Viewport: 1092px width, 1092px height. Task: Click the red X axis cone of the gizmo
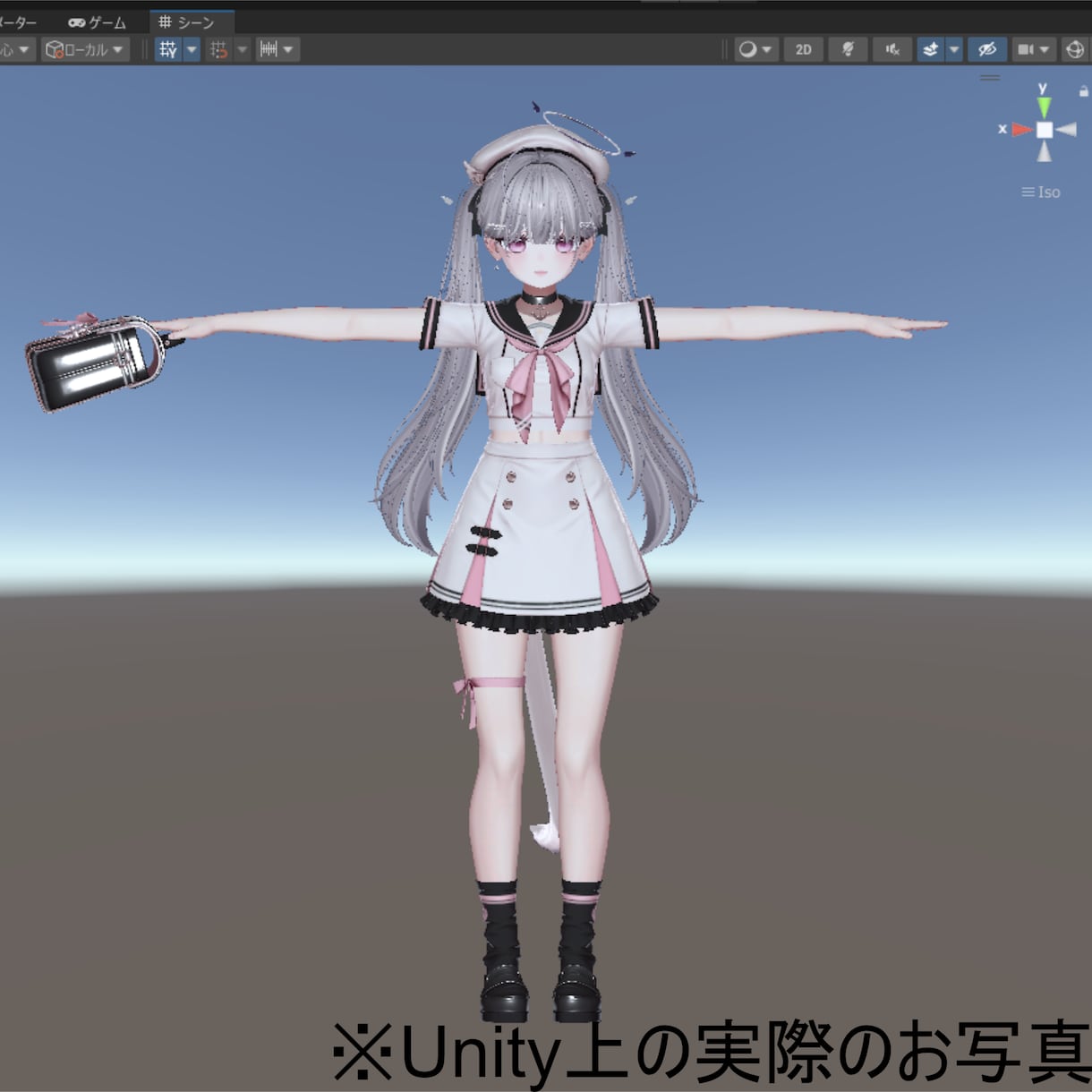click(1021, 130)
